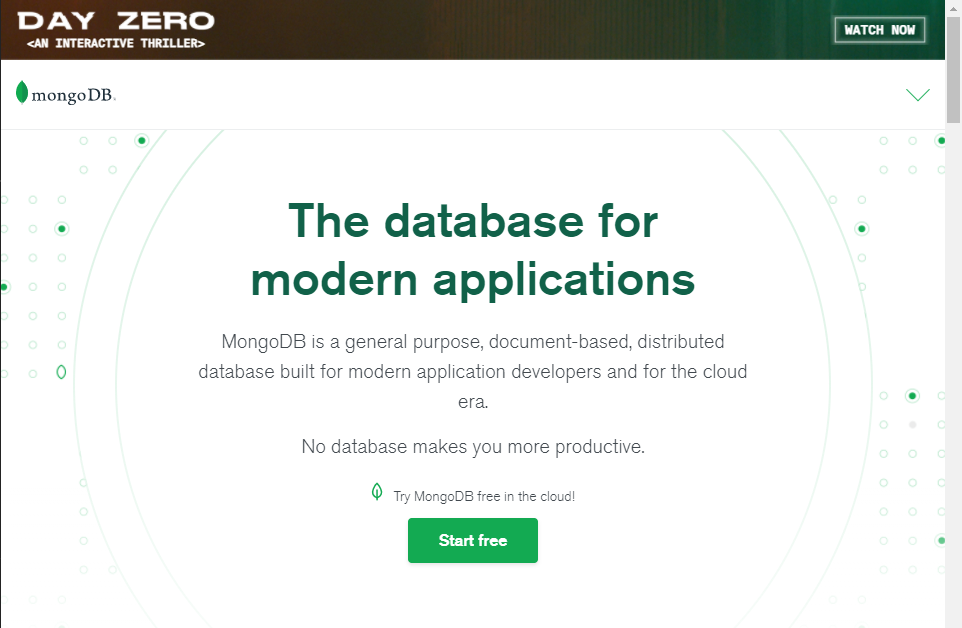The height and width of the screenshot is (628, 962).
Task: Open the Day Zero banner title
Action: (116, 21)
